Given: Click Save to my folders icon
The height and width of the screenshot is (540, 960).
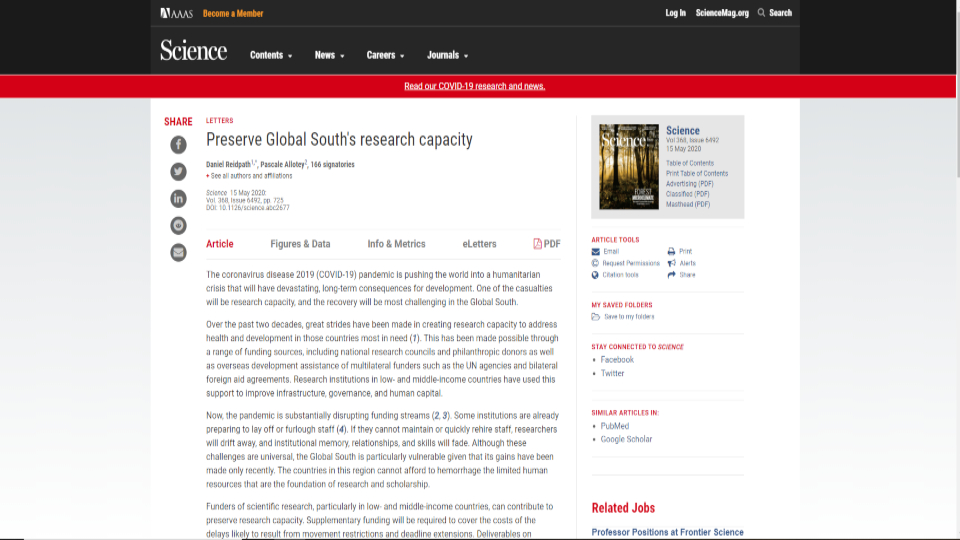Looking at the screenshot, I should click(x=596, y=317).
